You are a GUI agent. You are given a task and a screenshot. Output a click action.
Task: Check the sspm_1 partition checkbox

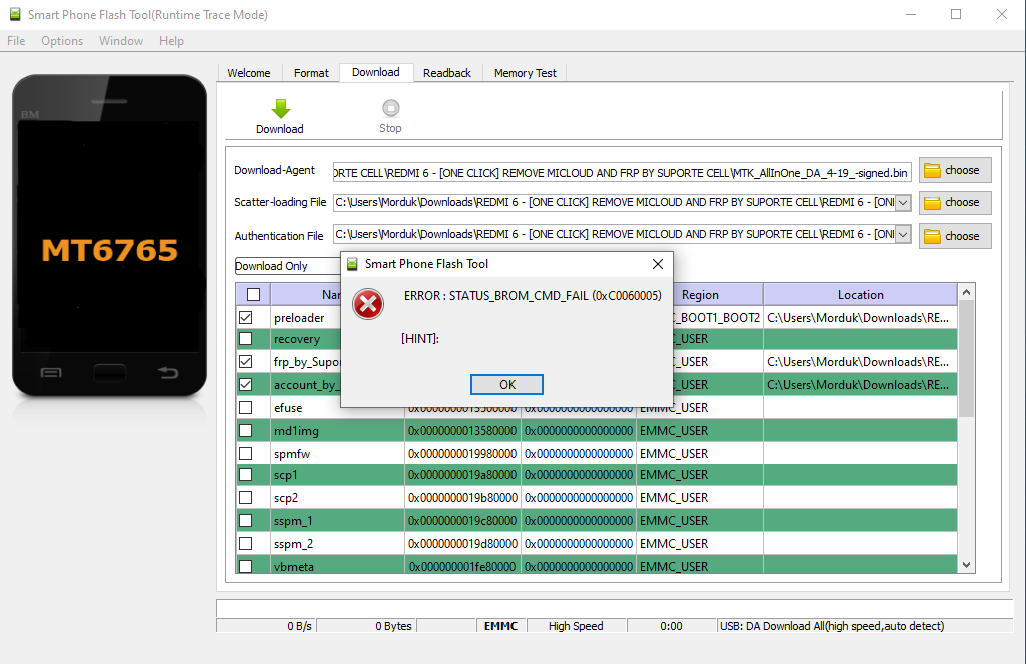pyautogui.click(x=245, y=520)
